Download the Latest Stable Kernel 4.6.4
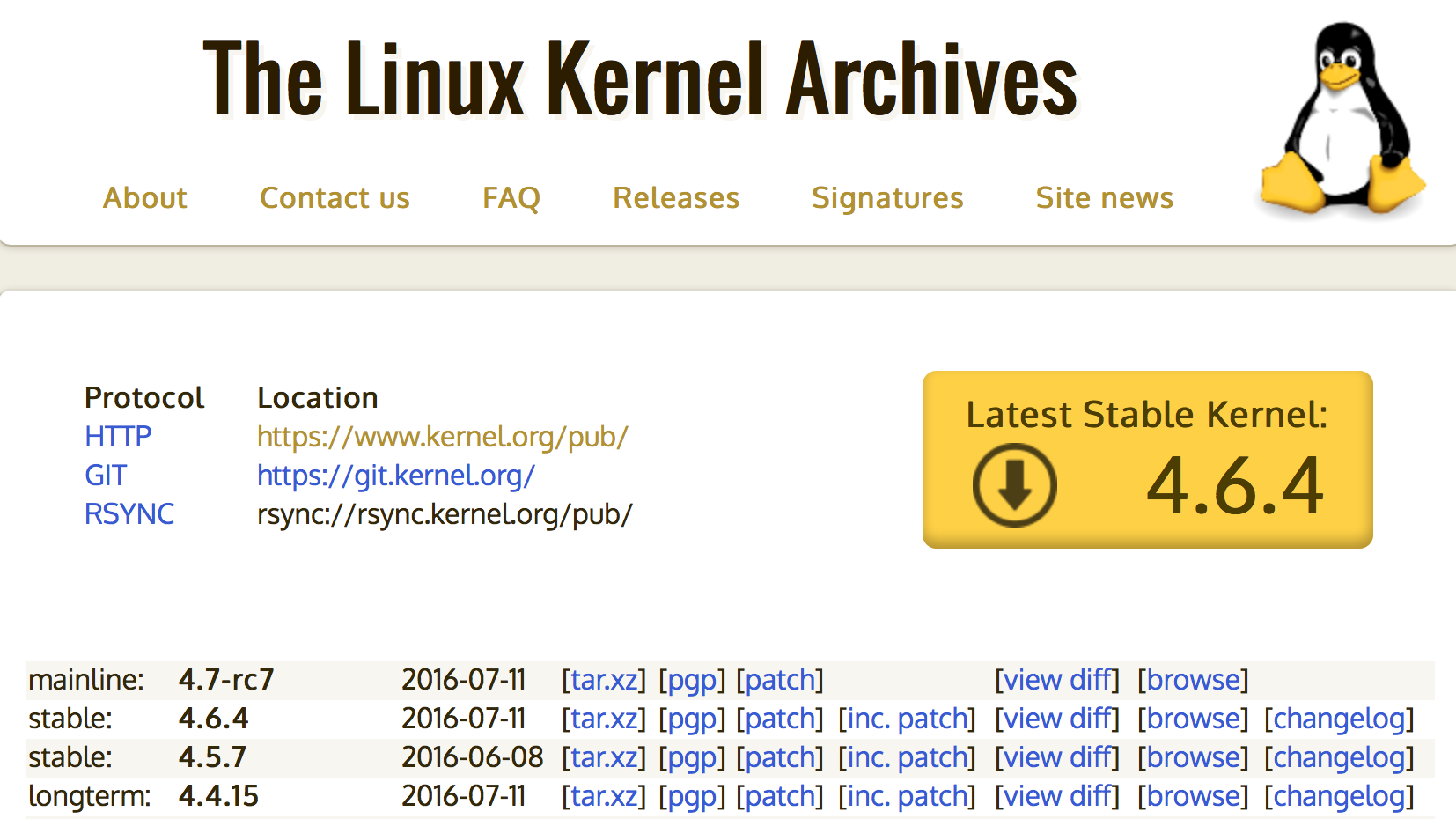Screen dimensions: 1456x819 tap(1148, 460)
